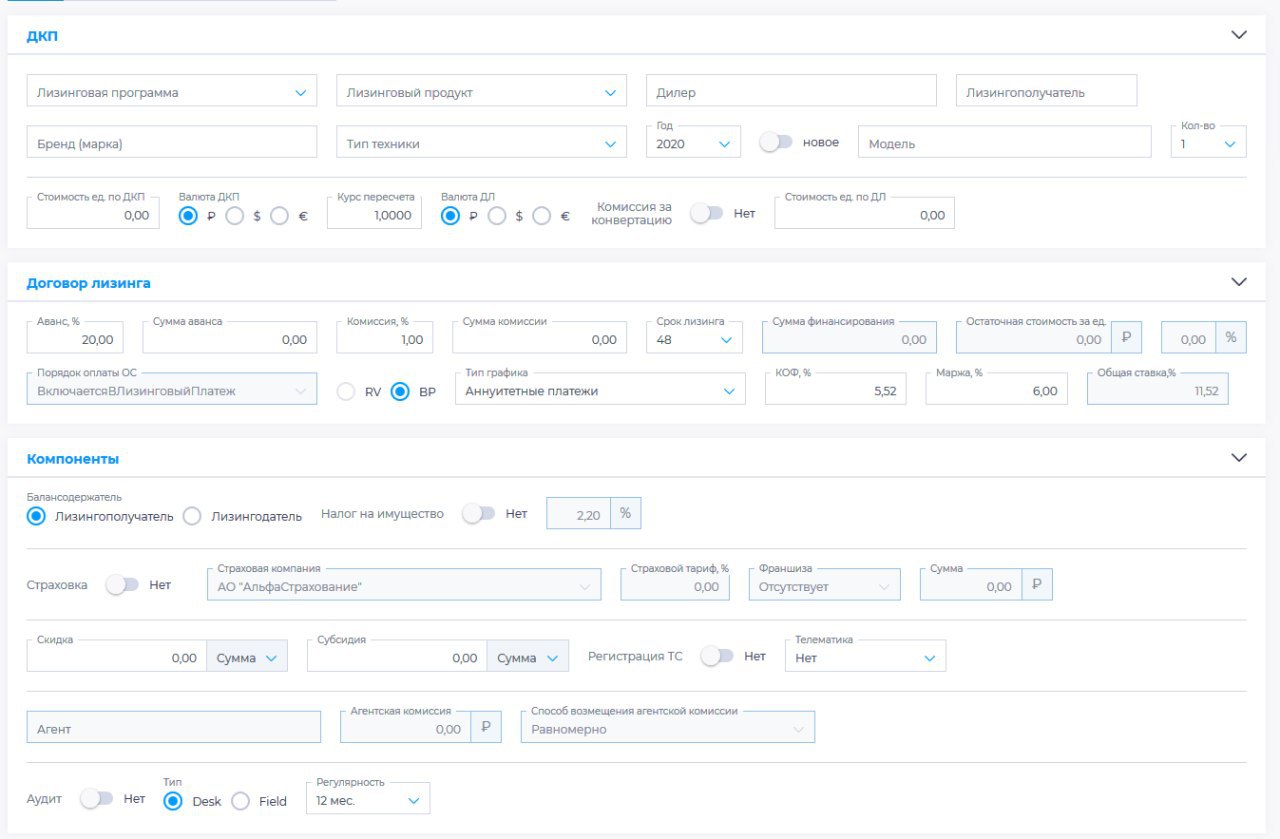Click the Аванс, % field
The height and width of the screenshot is (839, 1280).
(x=75, y=339)
